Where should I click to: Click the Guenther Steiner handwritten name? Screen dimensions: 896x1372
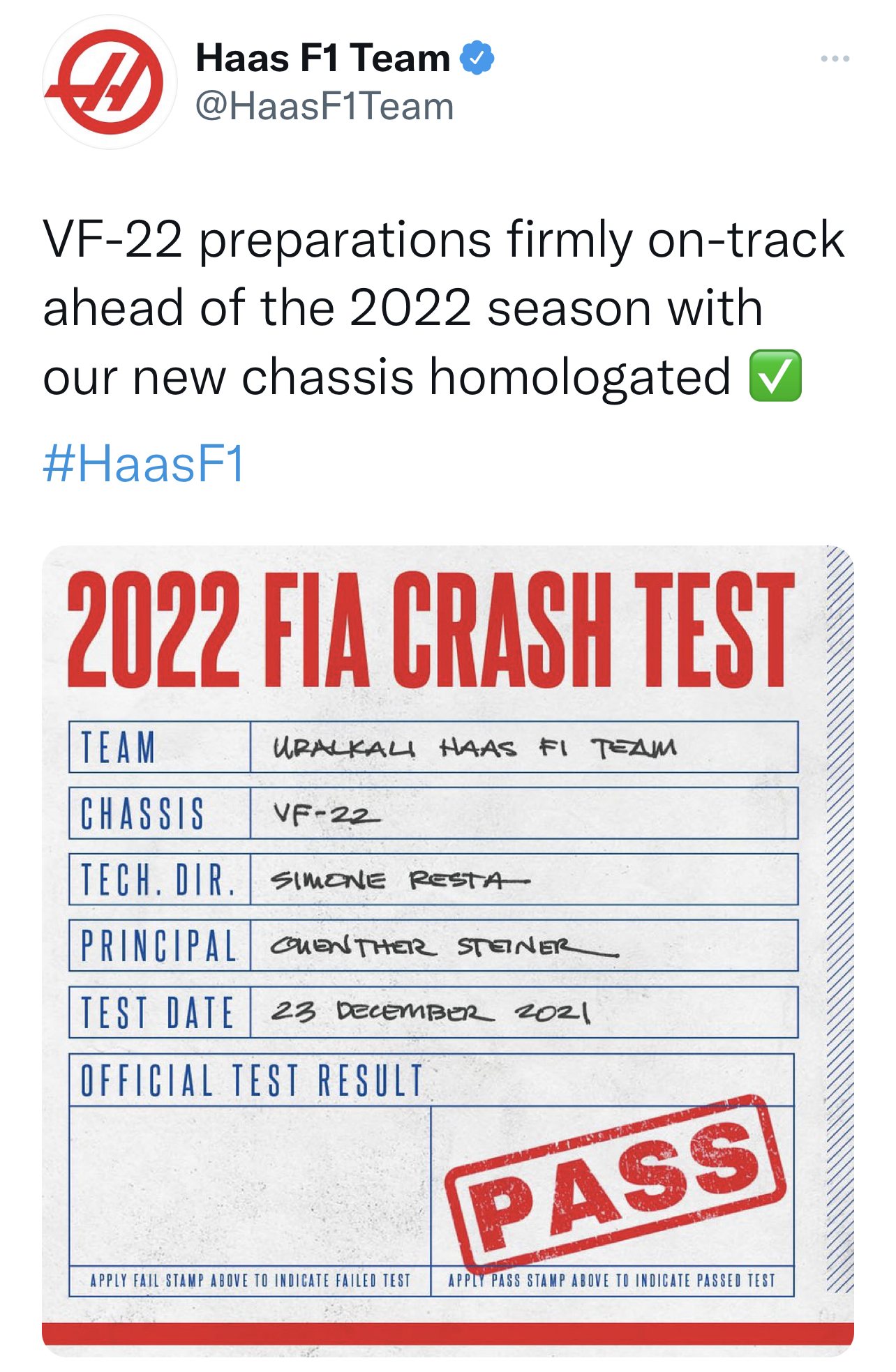tap(443, 947)
